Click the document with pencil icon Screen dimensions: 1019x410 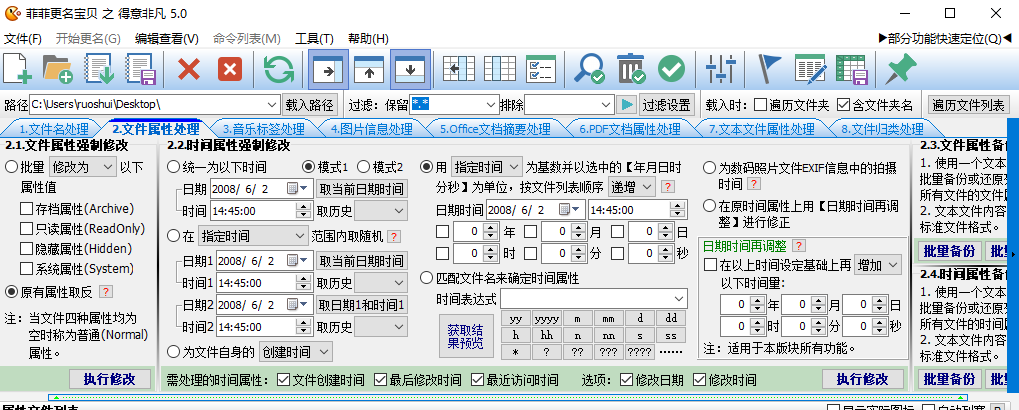click(810, 69)
